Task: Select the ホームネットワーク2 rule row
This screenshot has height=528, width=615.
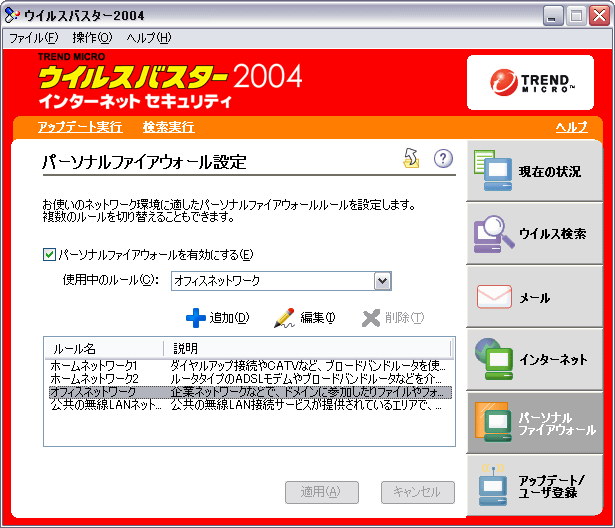Action: pos(249,379)
